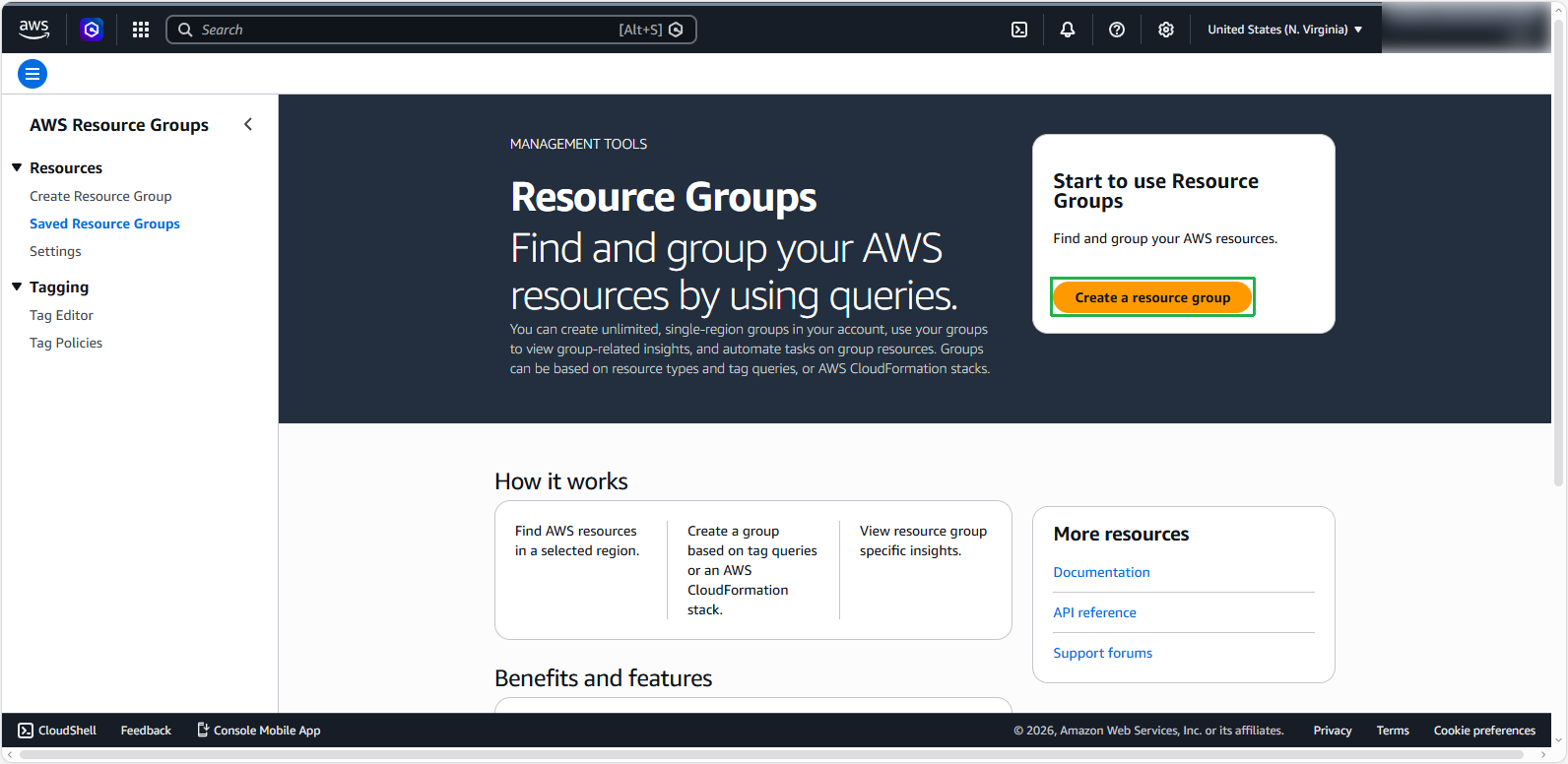
Task: Click the MANAGEMENT TOOLS label
Action: tap(578, 144)
